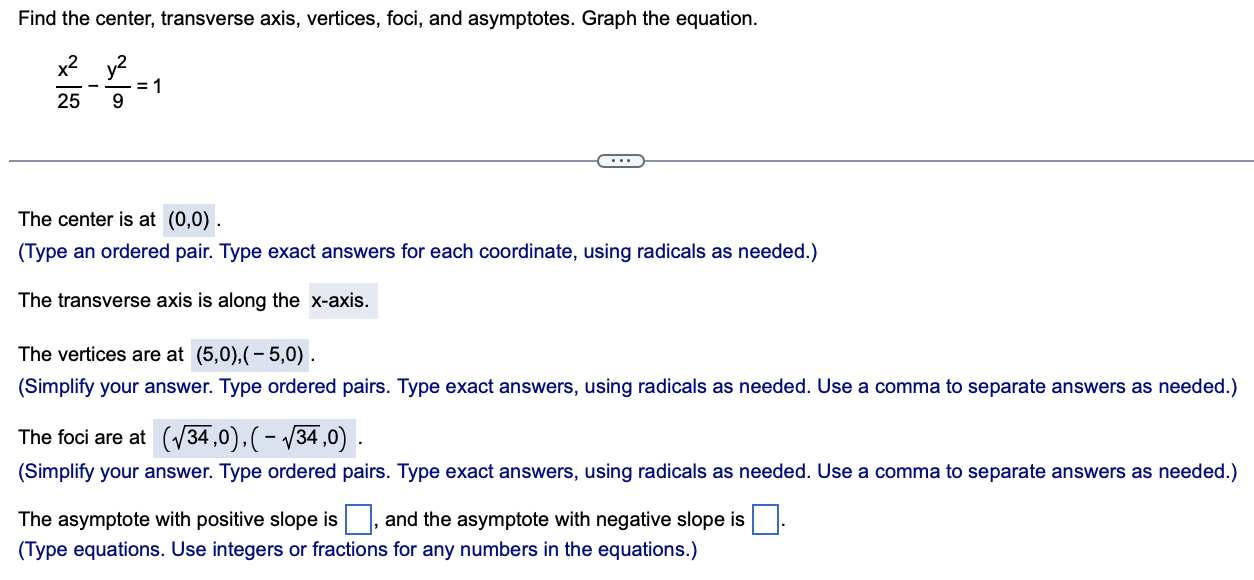Click 'The vertices are at' label
This screenshot has height=580, width=1254.
pyautogui.click(x=98, y=353)
